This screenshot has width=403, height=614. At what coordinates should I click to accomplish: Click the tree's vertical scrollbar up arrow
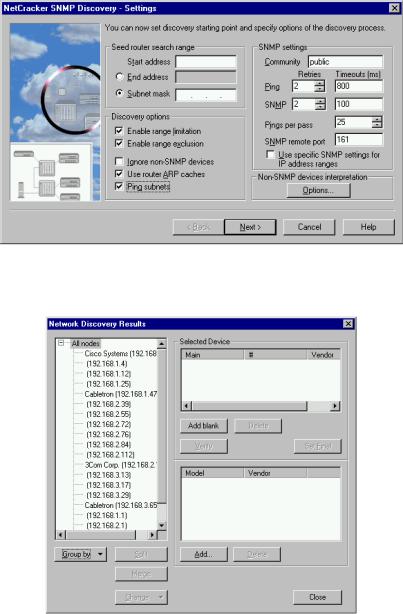click(x=162, y=344)
